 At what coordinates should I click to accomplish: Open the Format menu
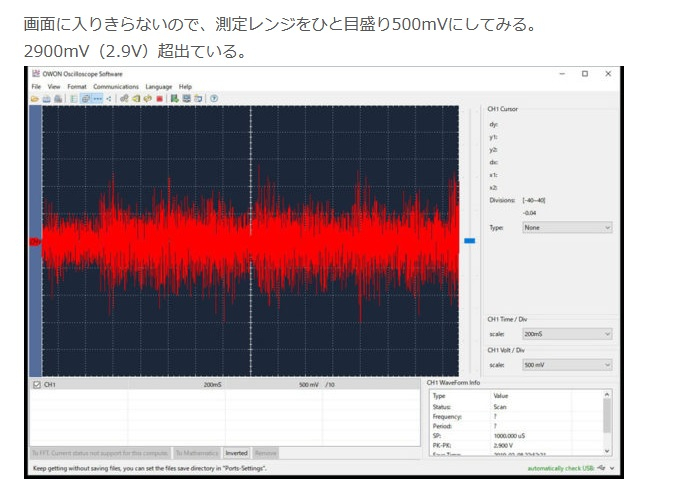click(77, 87)
